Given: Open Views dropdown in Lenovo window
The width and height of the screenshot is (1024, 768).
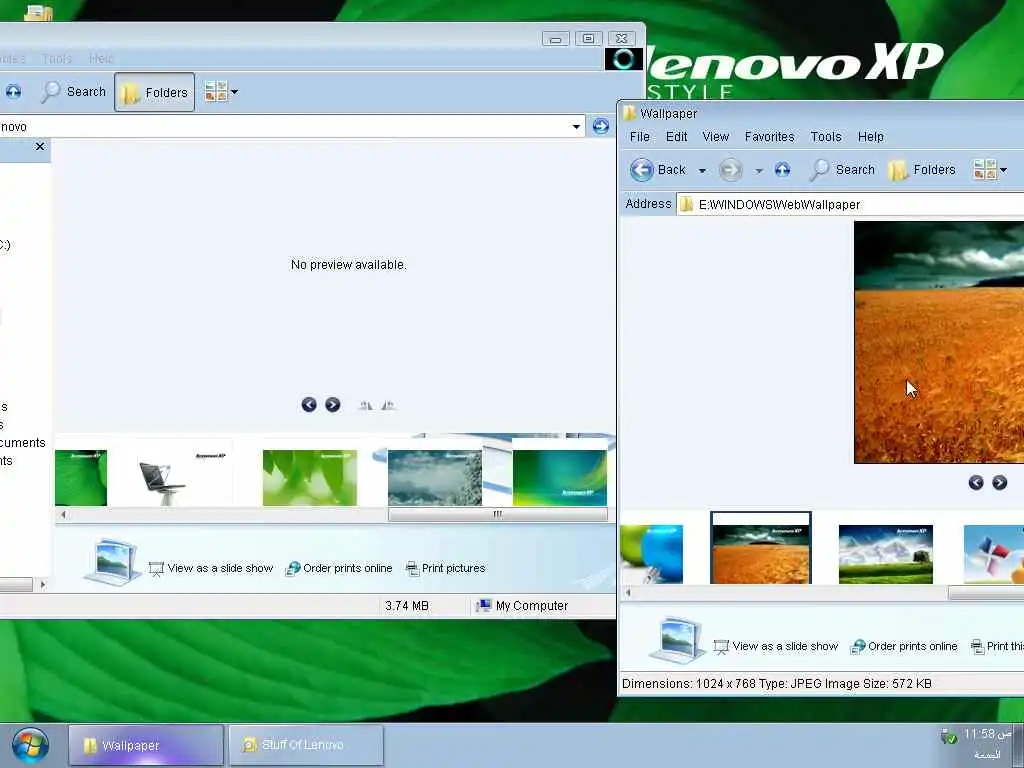Looking at the screenshot, I should point(221,92).
